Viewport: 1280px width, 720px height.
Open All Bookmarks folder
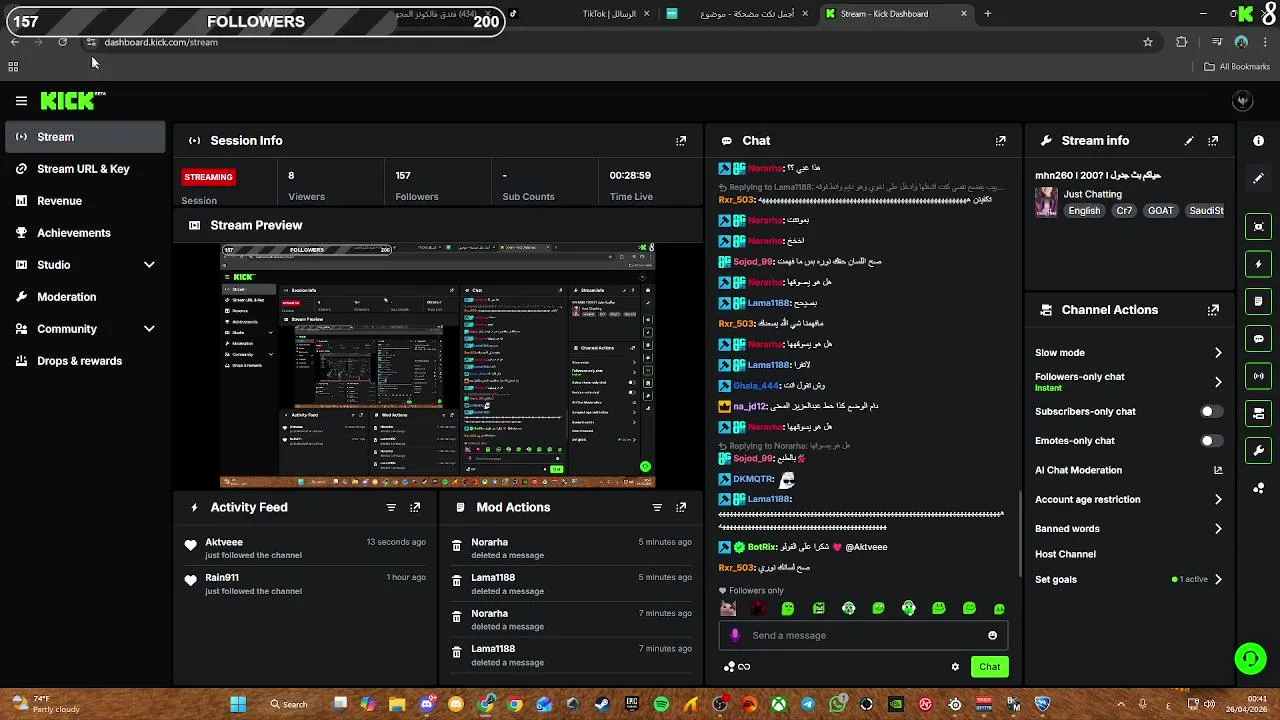click(1237, 67)
